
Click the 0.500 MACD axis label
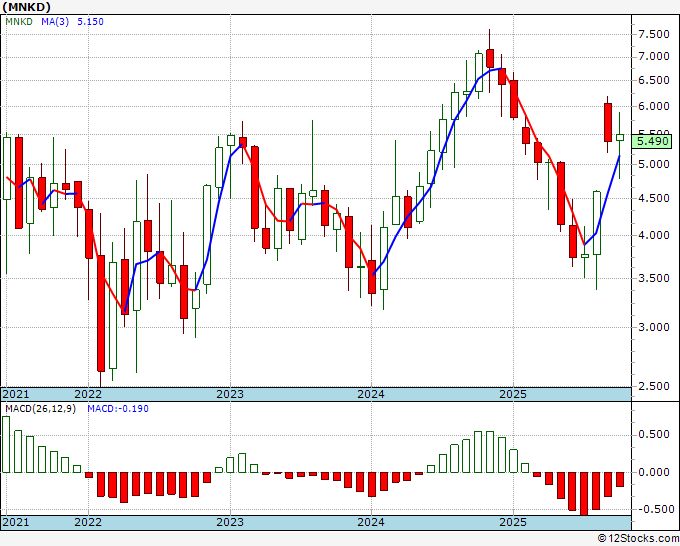click(x=654, y=435)
